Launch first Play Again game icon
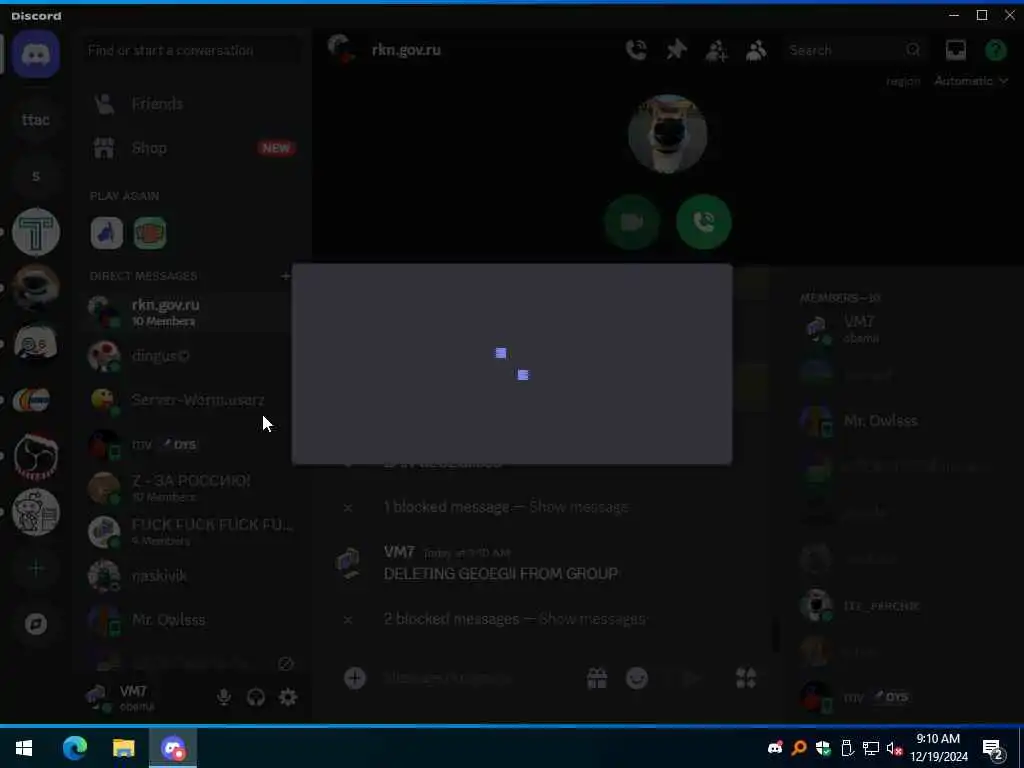The image size is (1024, 768). (106, 233)
